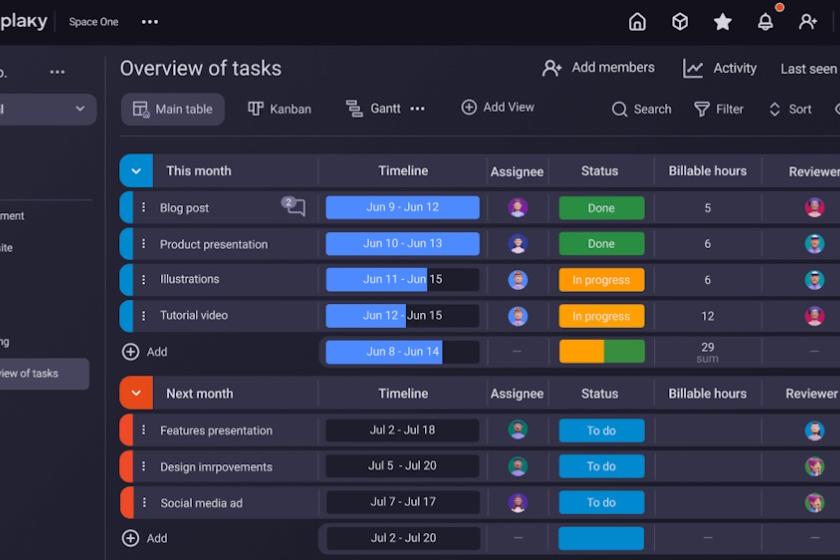Click reviewer avatar for Tutorial video

(814, 316)
